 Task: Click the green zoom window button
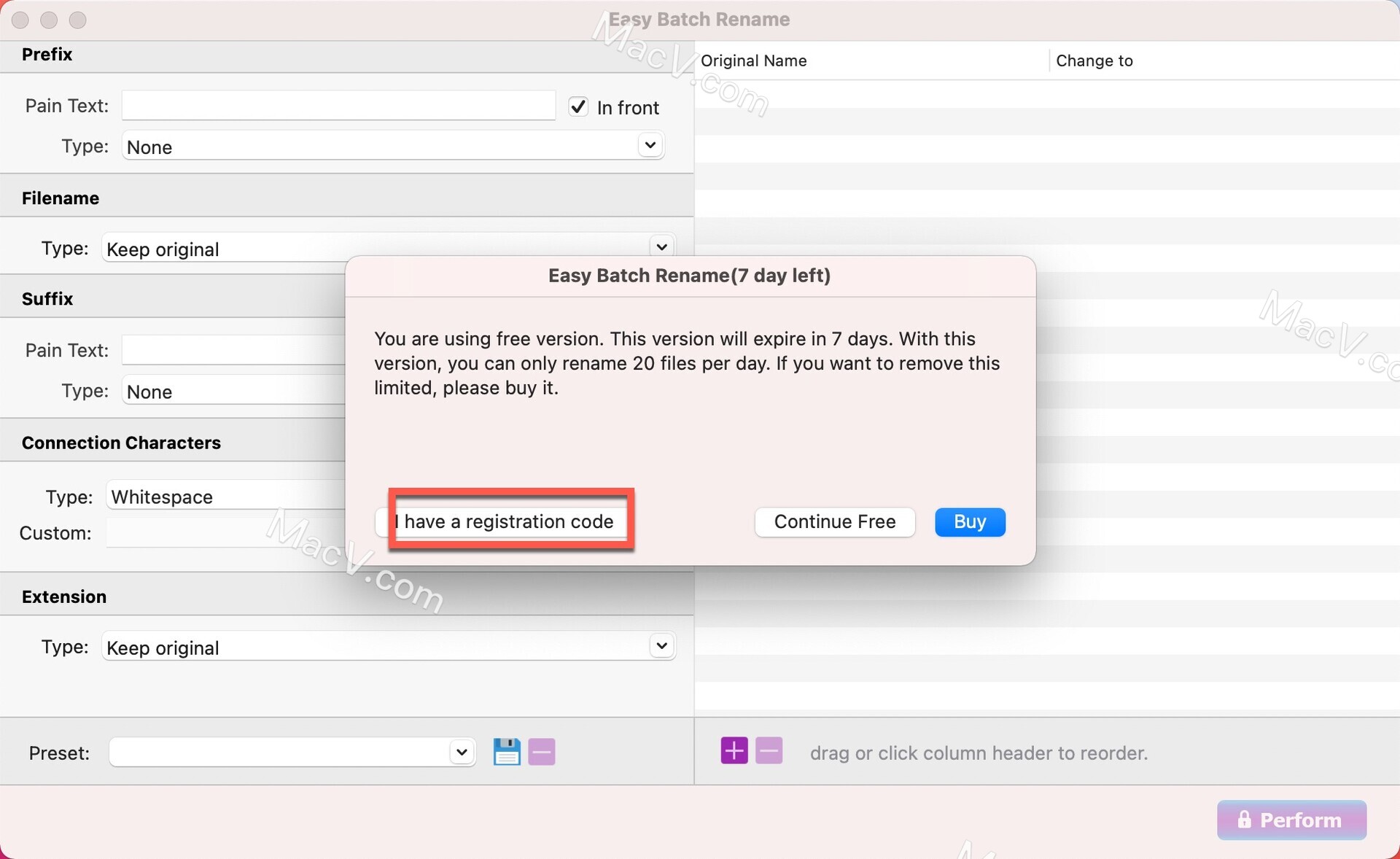click(77, 20)
